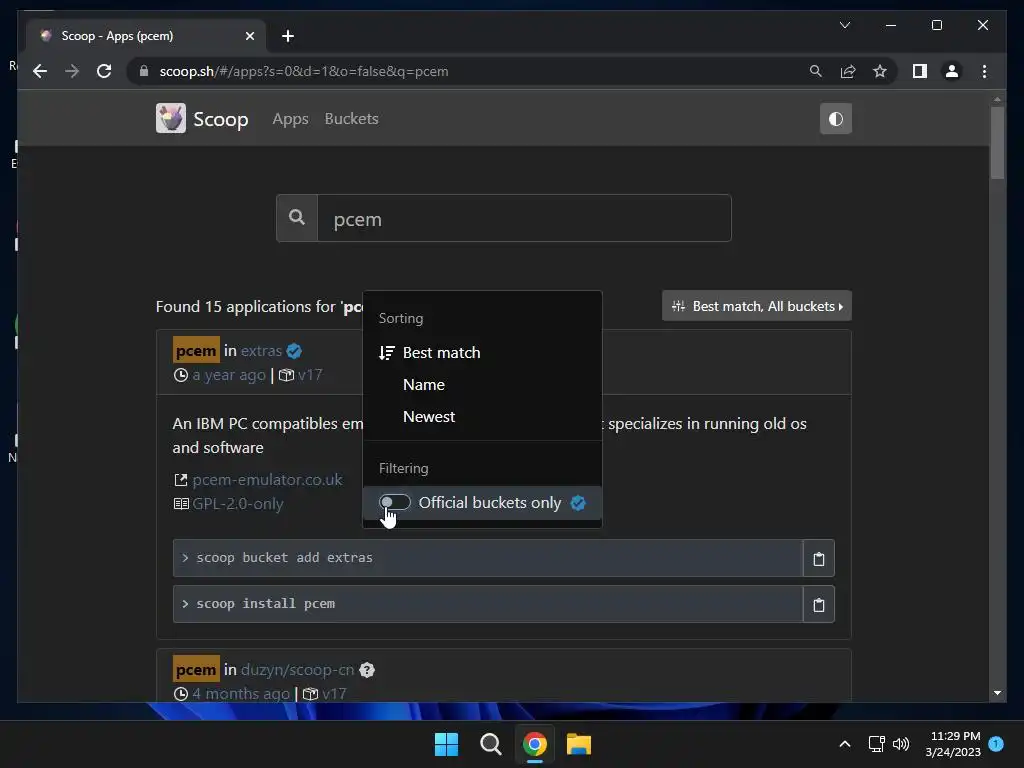Open the Buckets navigation link
The image size is (1024, 768).
tap(351, 119)
